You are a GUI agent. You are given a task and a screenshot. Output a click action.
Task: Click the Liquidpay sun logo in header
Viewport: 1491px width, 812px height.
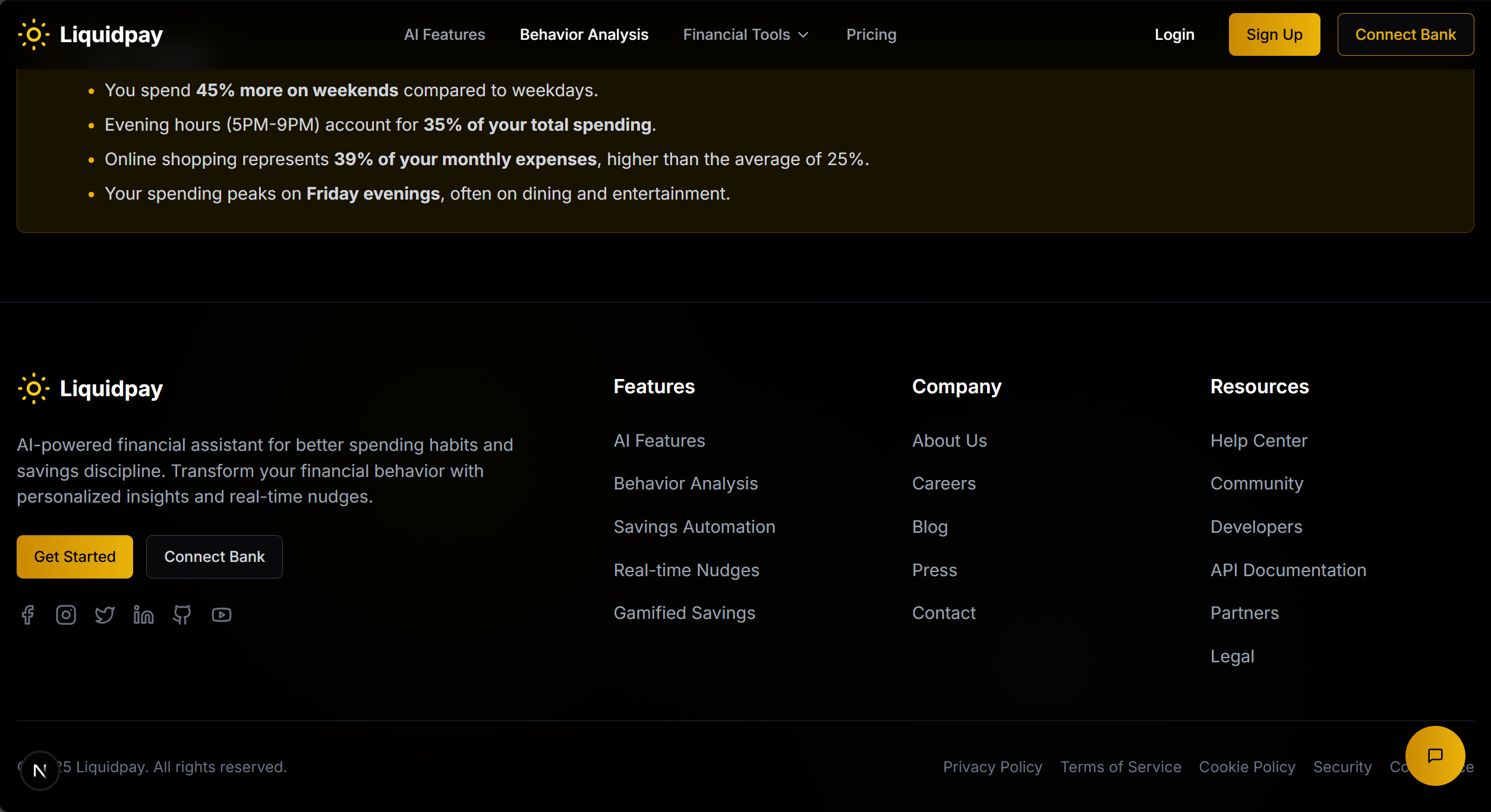tap(34, 34)
